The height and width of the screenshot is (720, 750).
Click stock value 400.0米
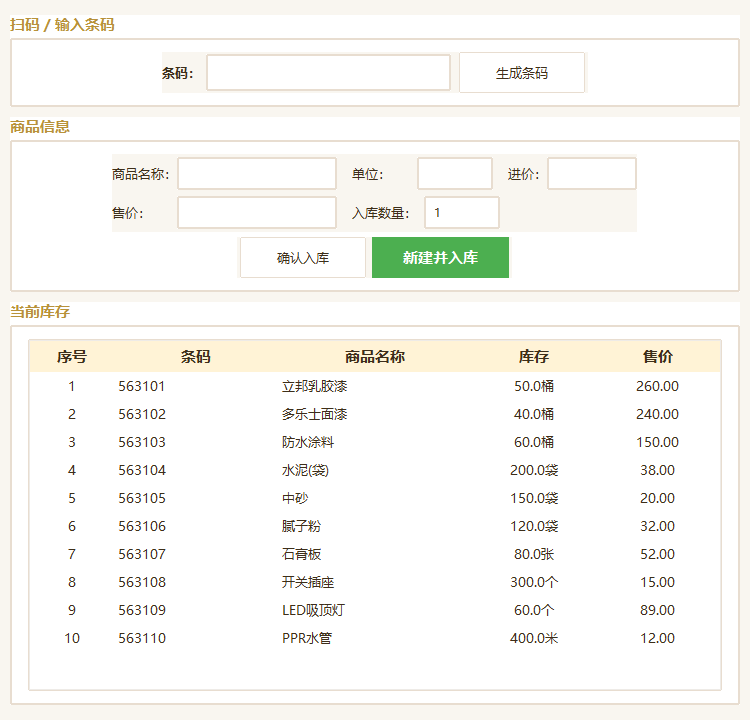(x=534, y=638)
